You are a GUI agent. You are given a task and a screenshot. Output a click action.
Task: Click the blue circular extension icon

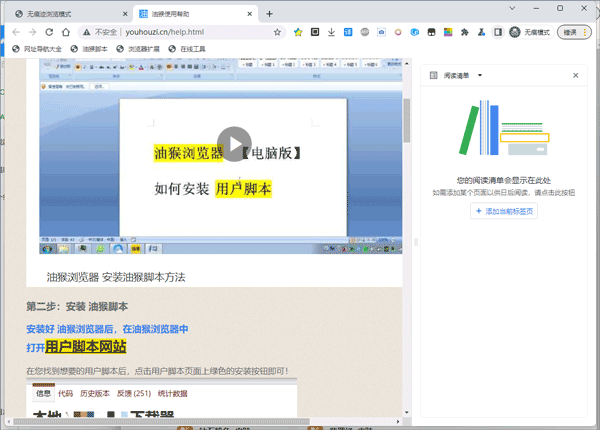point(415,32)
